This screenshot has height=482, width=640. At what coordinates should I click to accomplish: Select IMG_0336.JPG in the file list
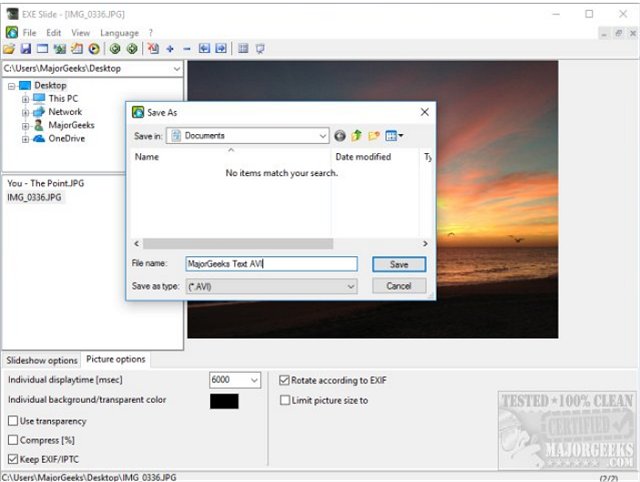pyautogui.click(x=34, y=197)
